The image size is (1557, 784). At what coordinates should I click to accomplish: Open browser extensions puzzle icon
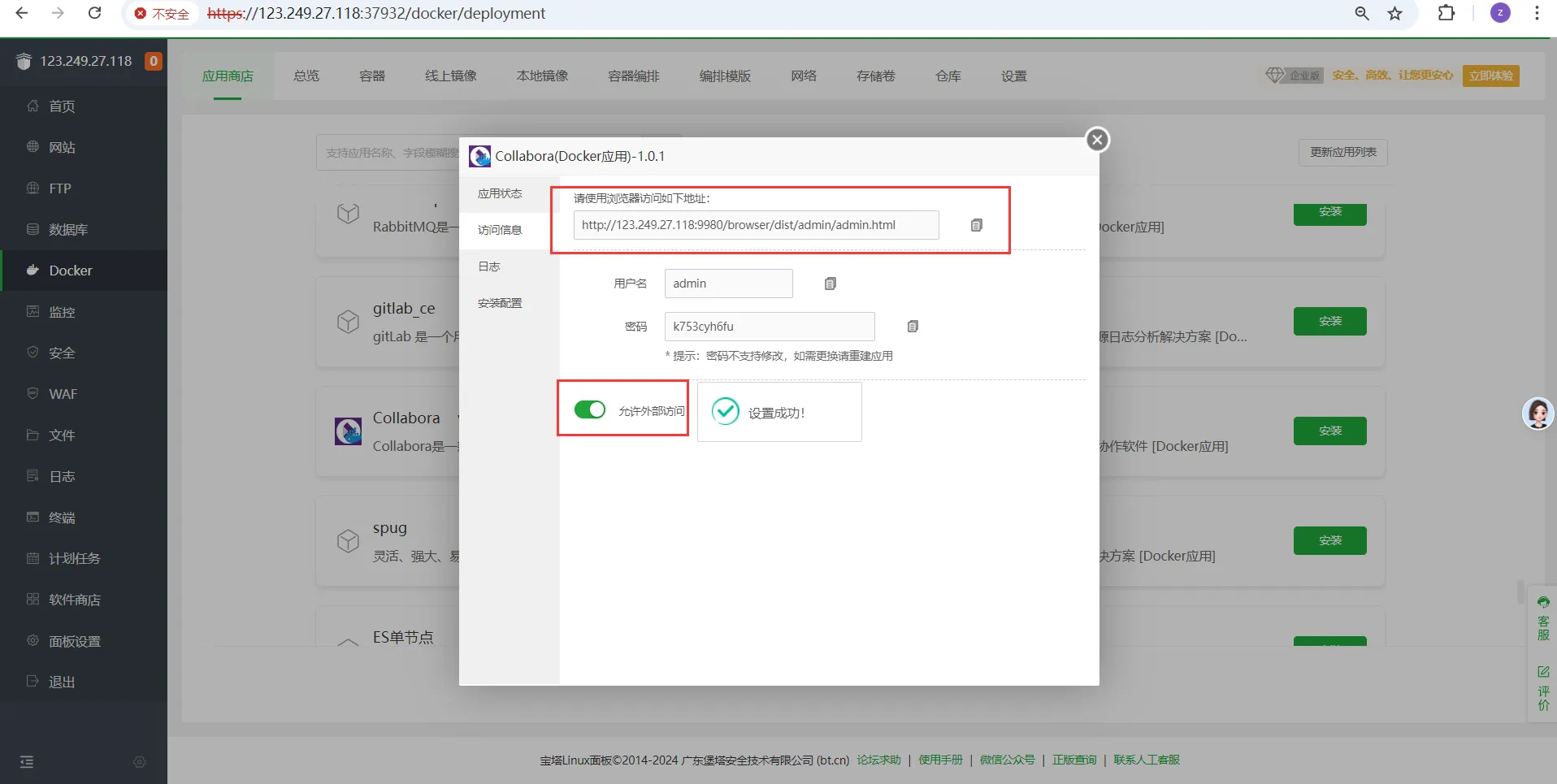[x=1446, y=13]
